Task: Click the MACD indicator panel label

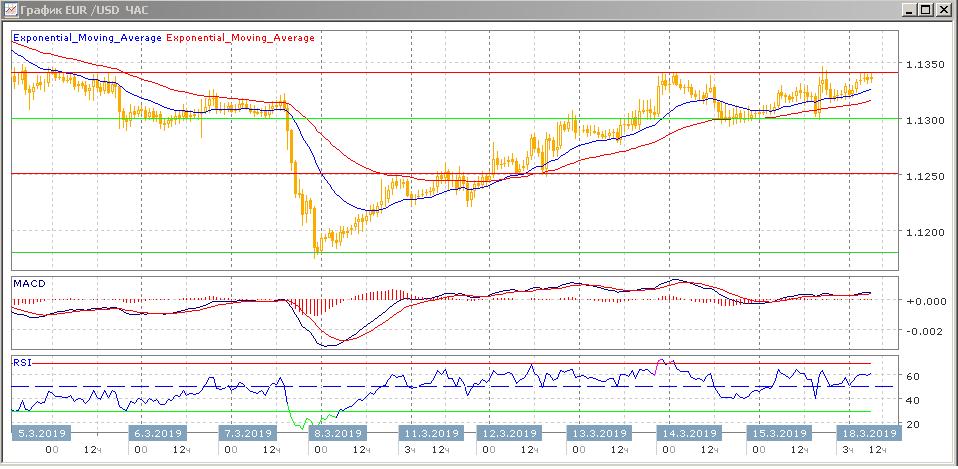Action: (x=28, y=284)
